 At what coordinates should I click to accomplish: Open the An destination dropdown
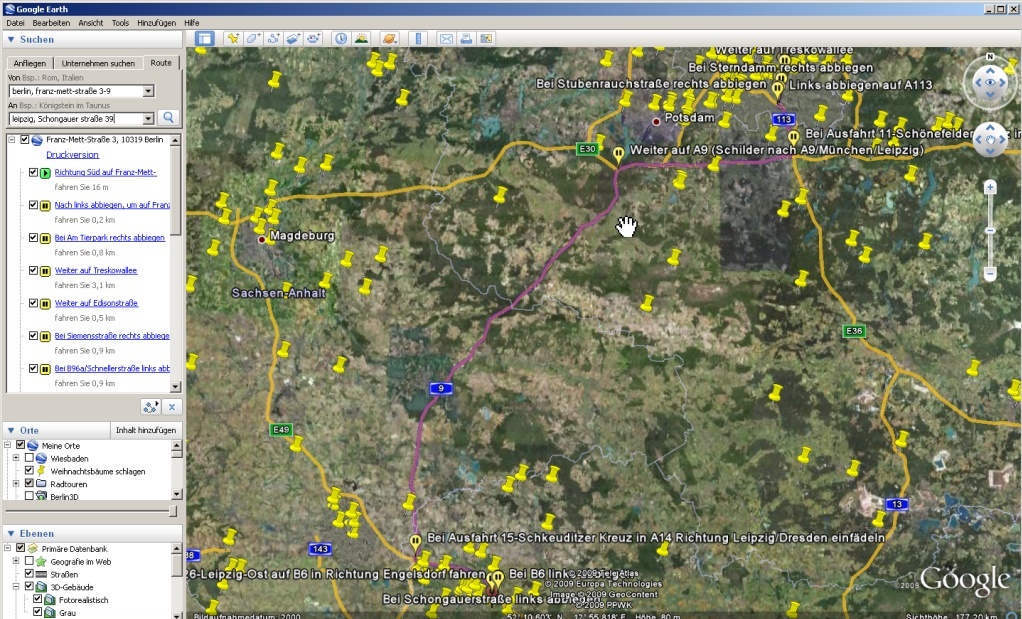click(149, 119)
